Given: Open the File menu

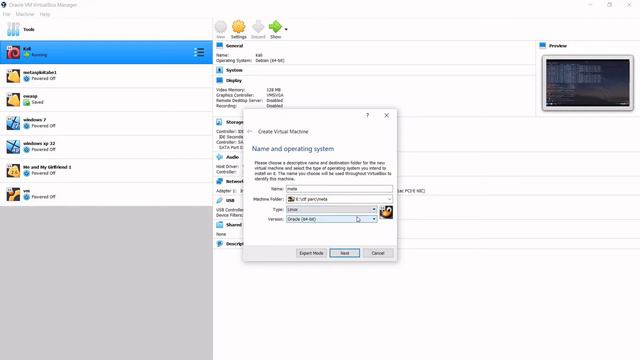Looking at the screenshot, I should coord(7,14).
